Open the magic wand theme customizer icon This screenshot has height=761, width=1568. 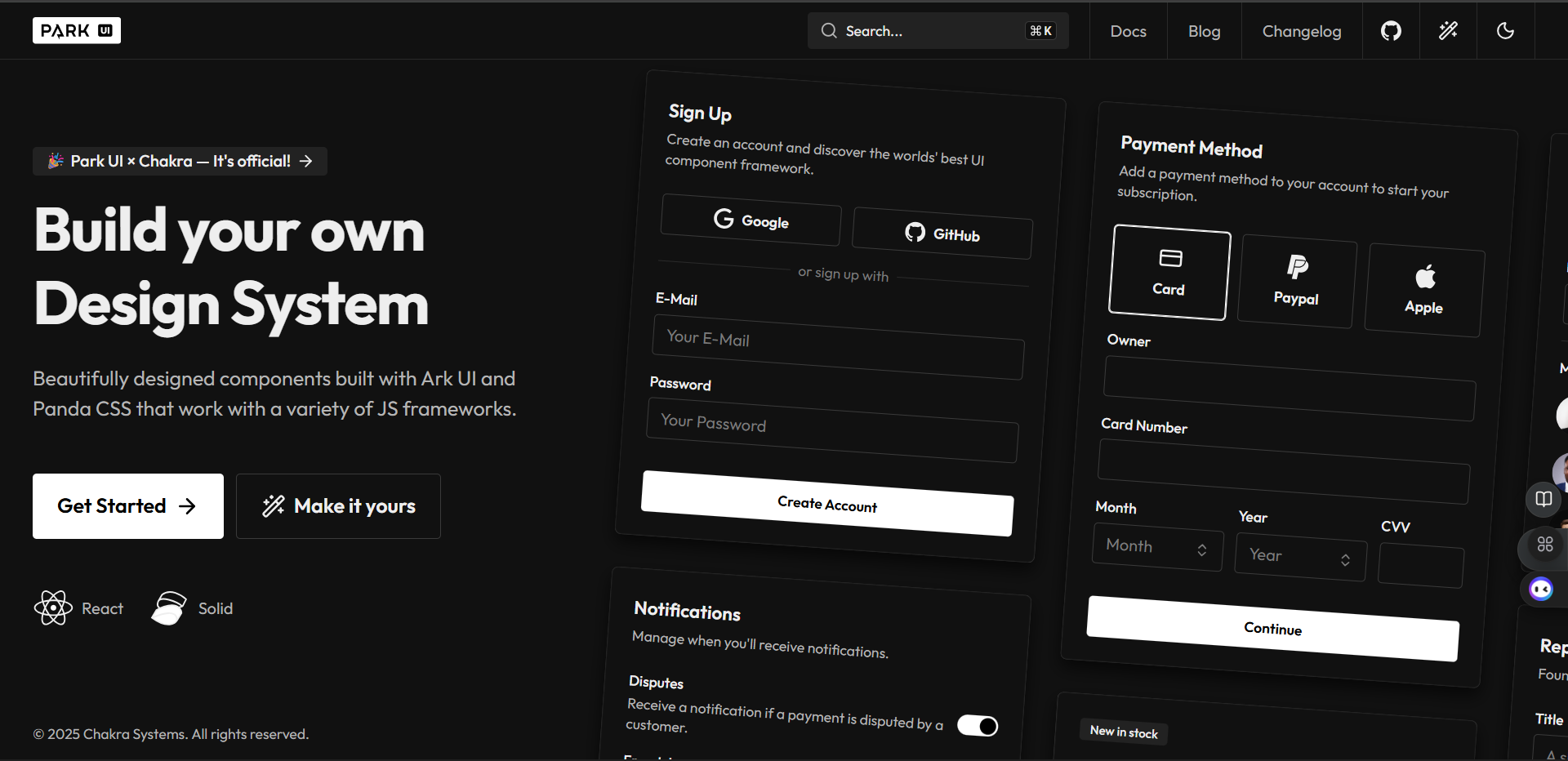[1448, 31]
